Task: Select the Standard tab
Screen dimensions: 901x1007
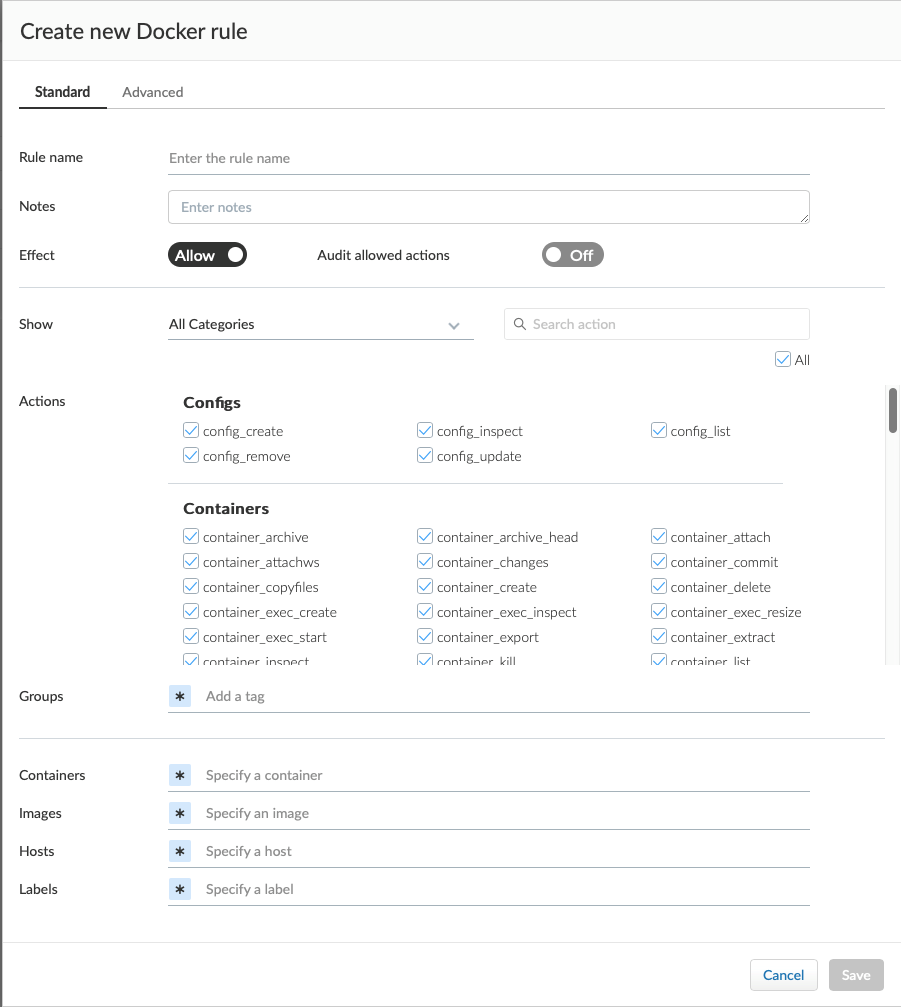Action: click(x=63, y=92)
